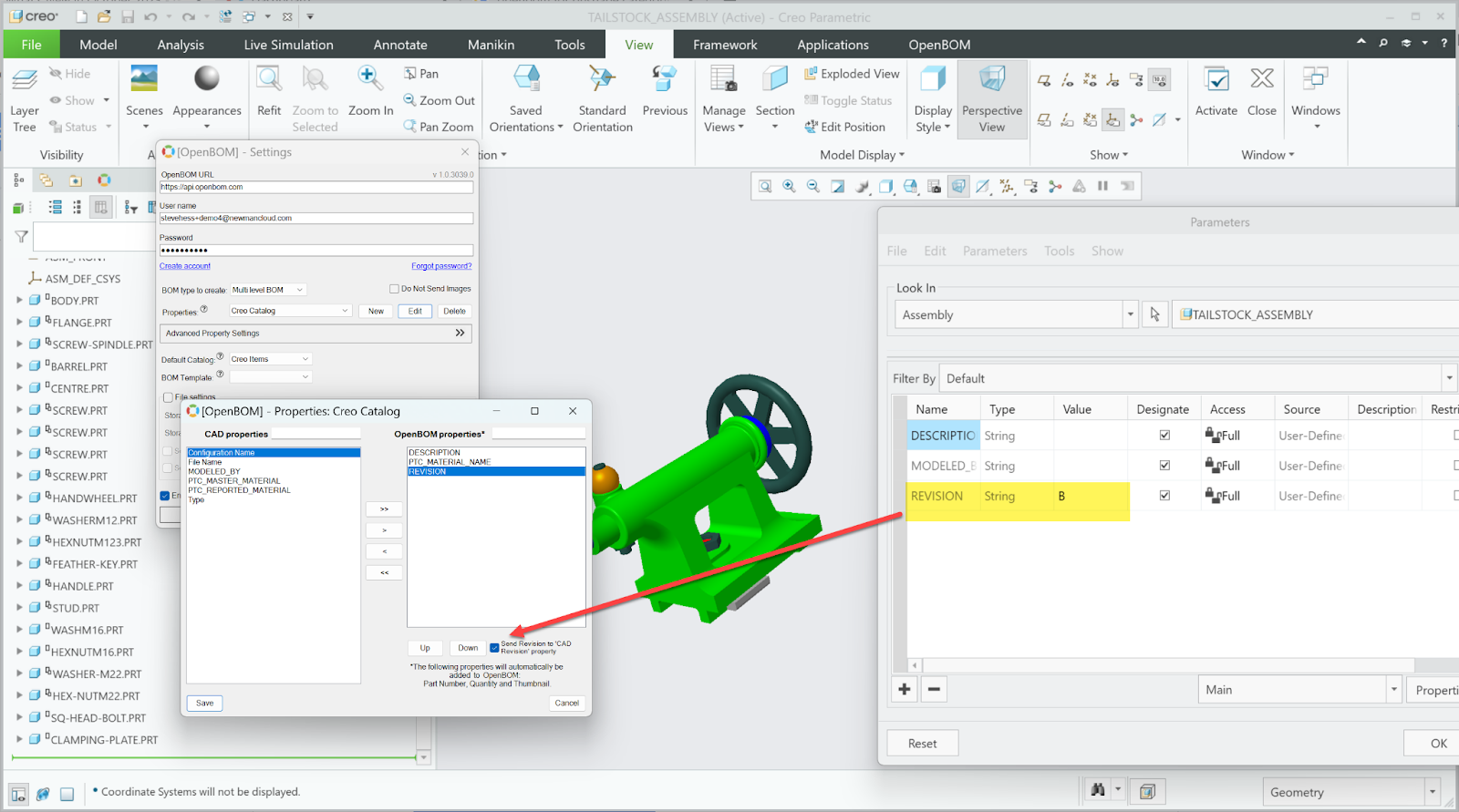Viewport: 1459px width, 812px height.
Task: Toggle Send Revision to CAD Revision property
Action: tap(494, 648)
